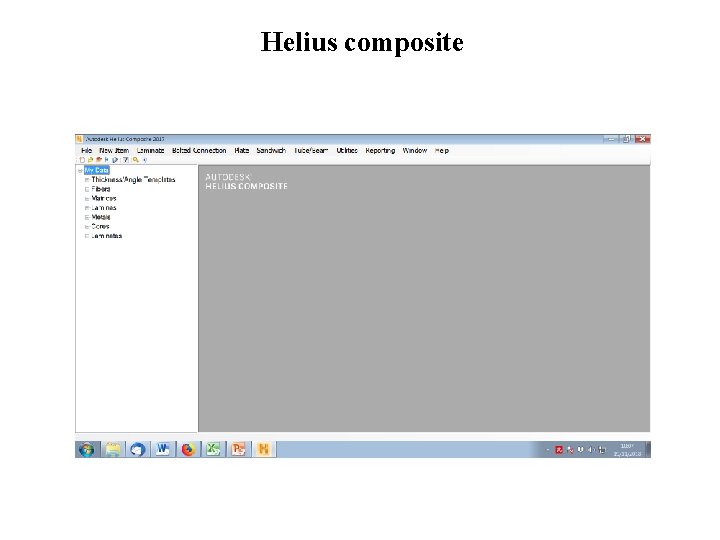Image resolution: width=720 pixels, height=540 pixels.
Task: Minimize the Helius Composite window
Action: click(611, 139)
